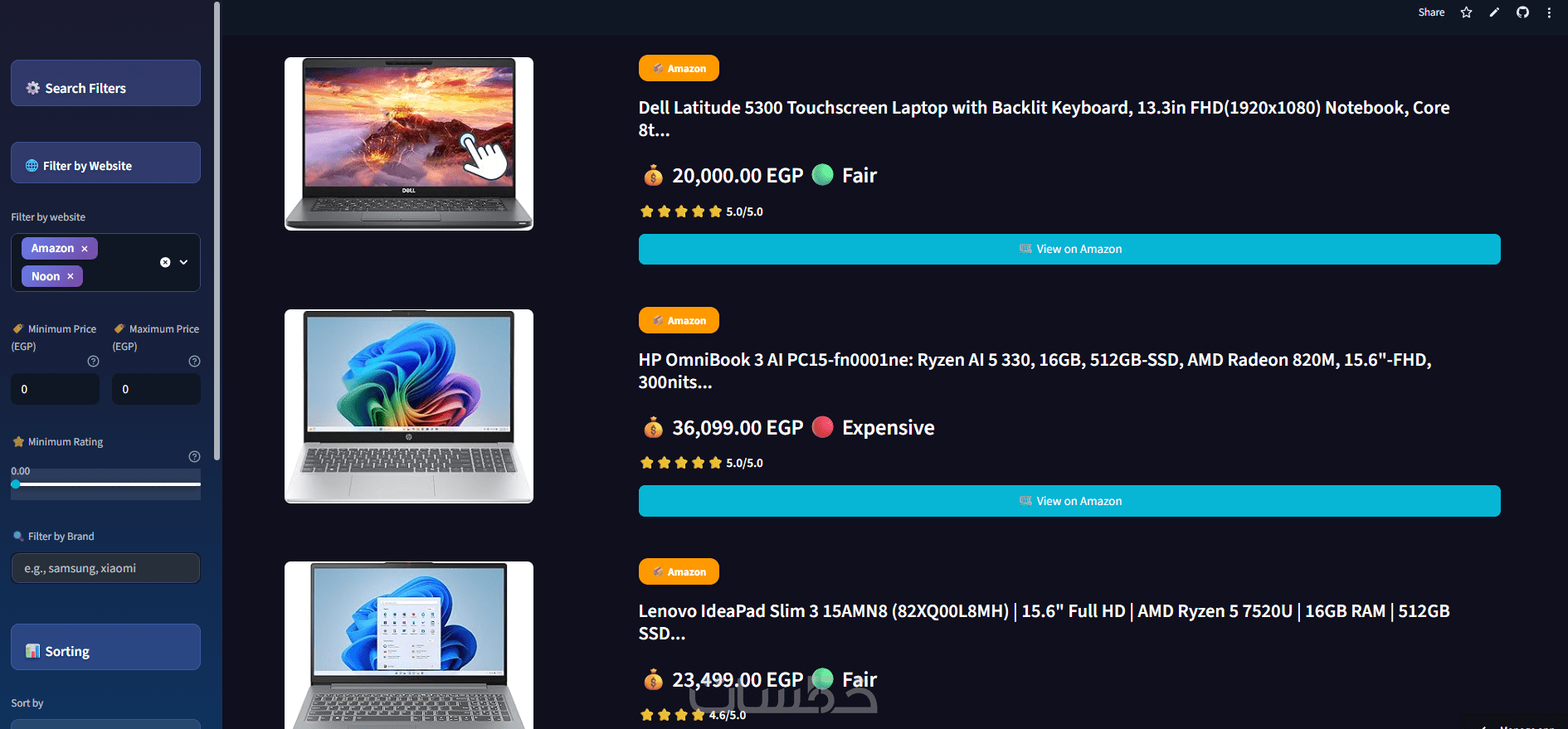Click the Maximum Price help icon
Image resolution: width=1568 pixels, height=729 pixels.
point(194,362)
